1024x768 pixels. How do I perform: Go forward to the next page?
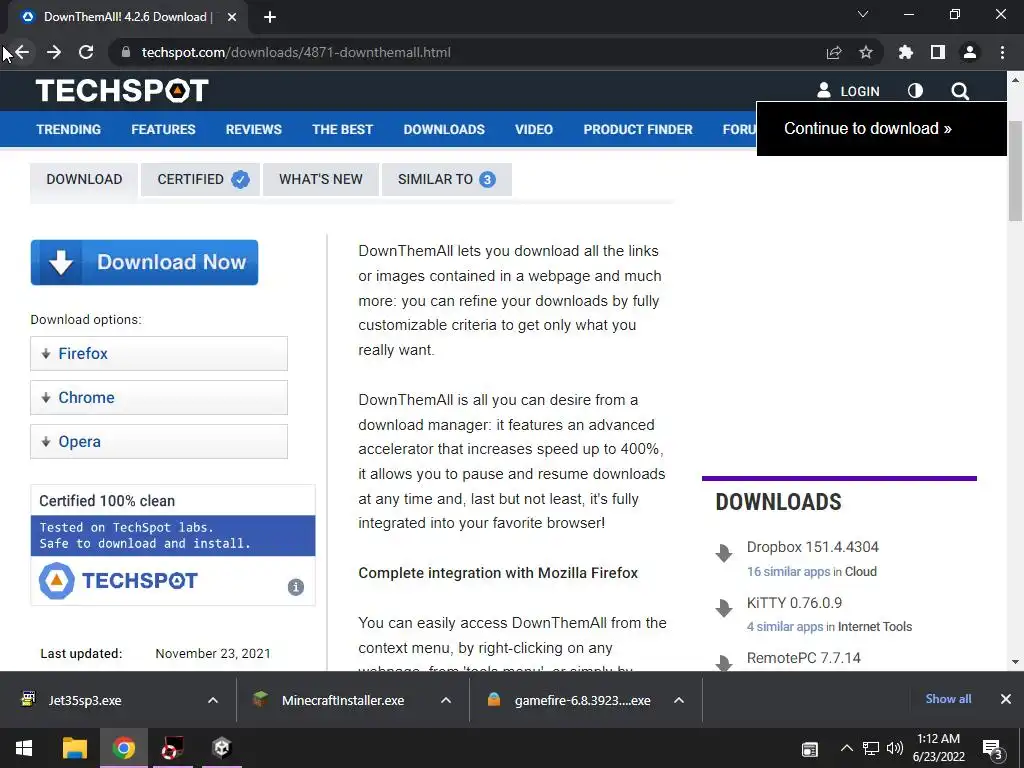coord(54,52)
